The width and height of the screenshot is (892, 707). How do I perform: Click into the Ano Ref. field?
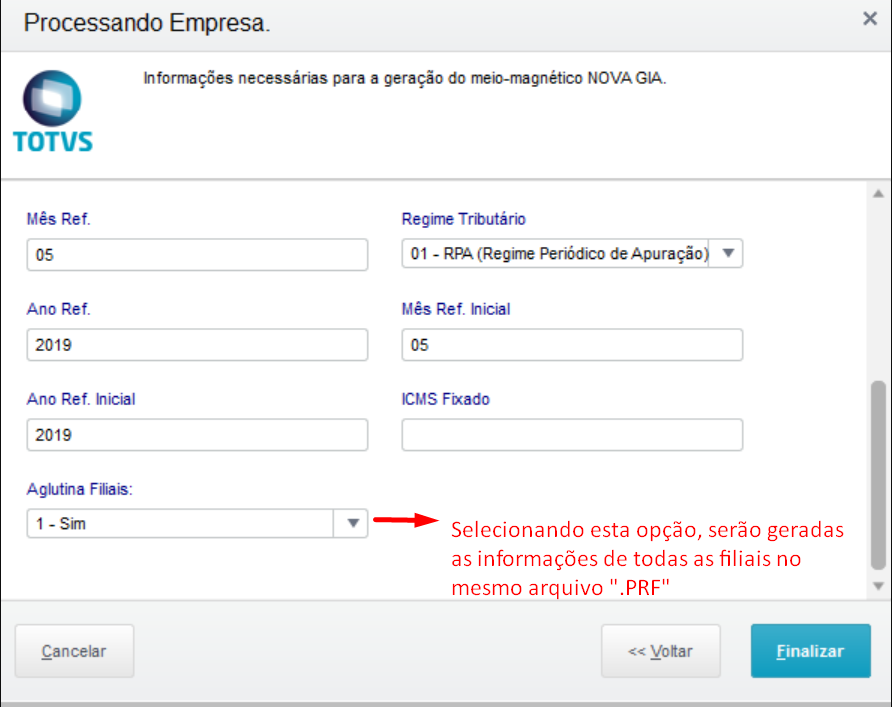click(197, 345)
